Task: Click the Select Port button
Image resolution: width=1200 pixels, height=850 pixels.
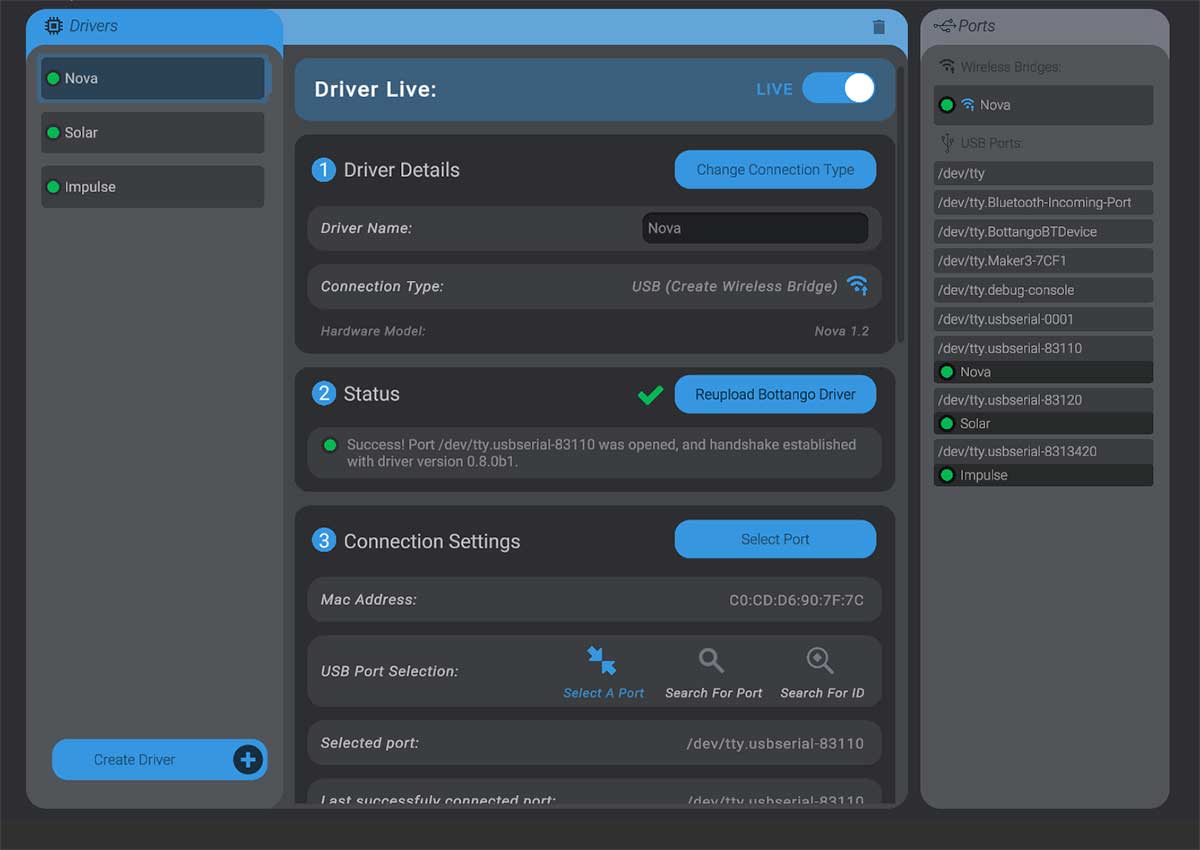Action: (x=775, y=539)
